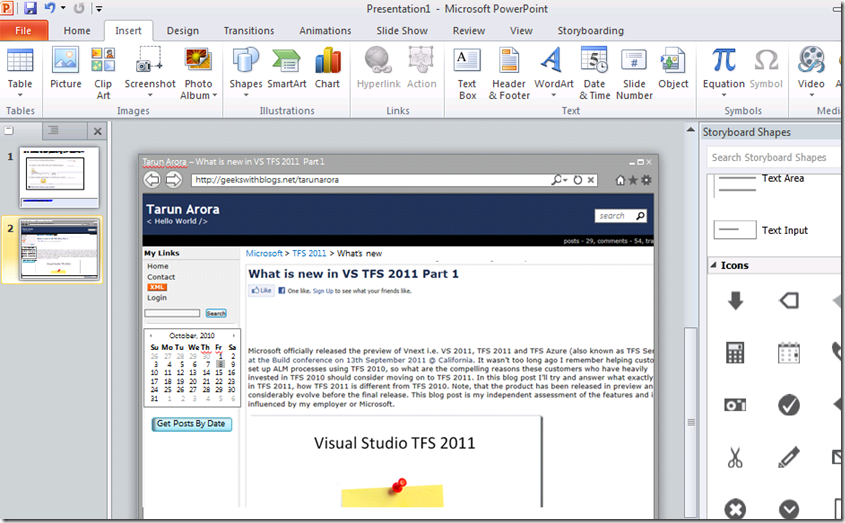Open the Photo Album dropdown arrow
Screen dimensions: 845x523
coord(214,95)
